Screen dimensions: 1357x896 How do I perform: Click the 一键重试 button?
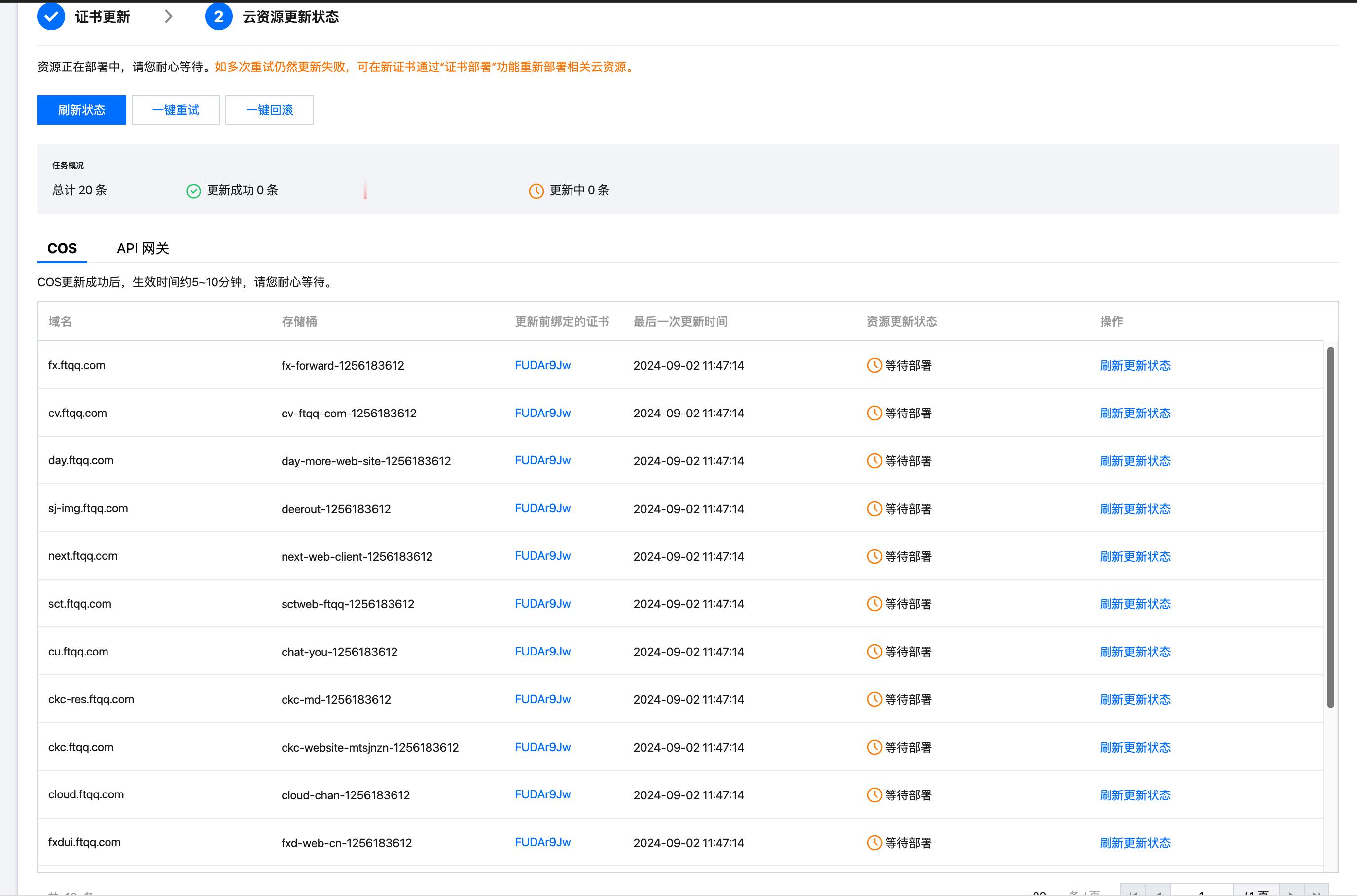click(176, 110)
